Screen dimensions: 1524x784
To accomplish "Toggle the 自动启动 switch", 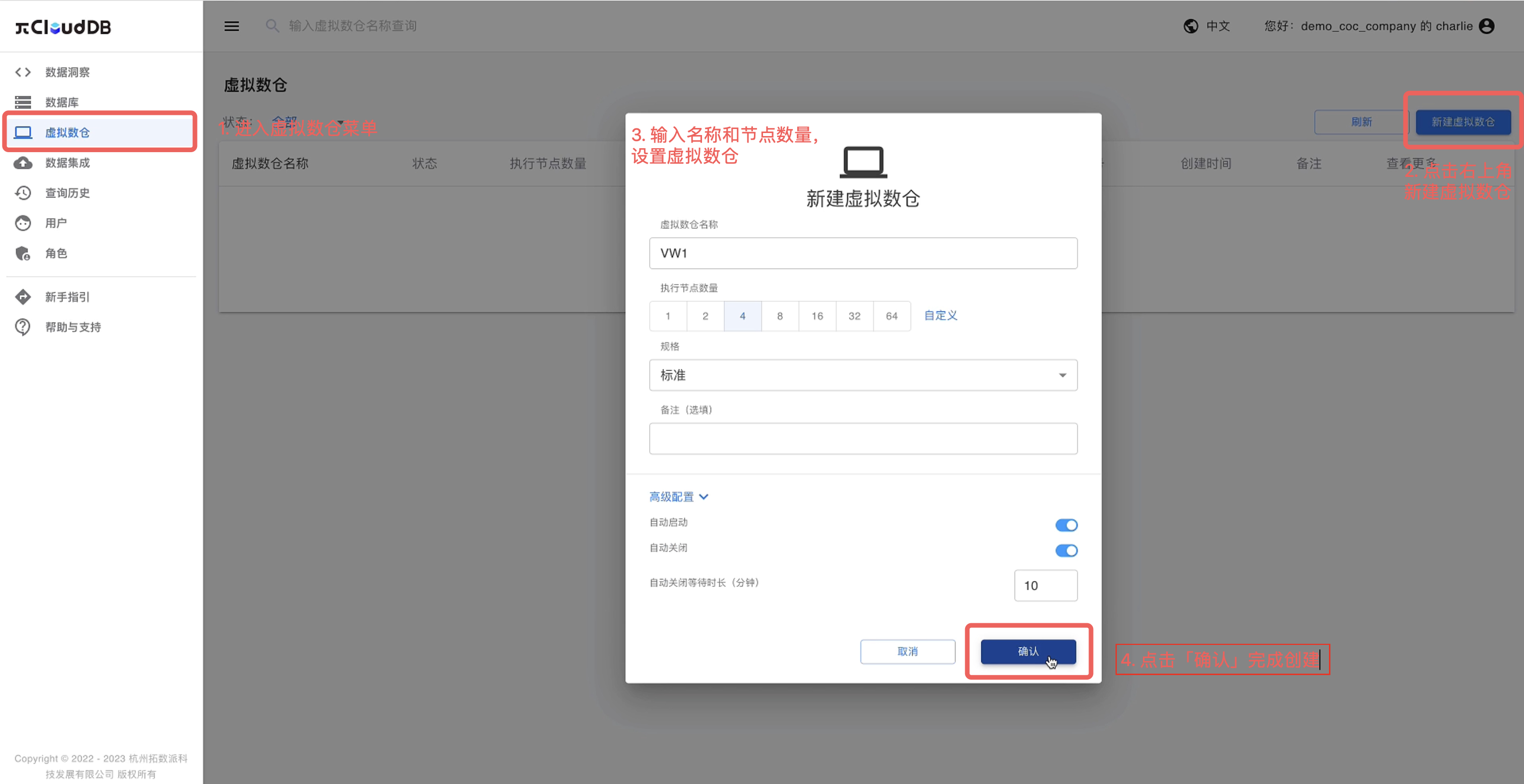I will coord(1066,525).
